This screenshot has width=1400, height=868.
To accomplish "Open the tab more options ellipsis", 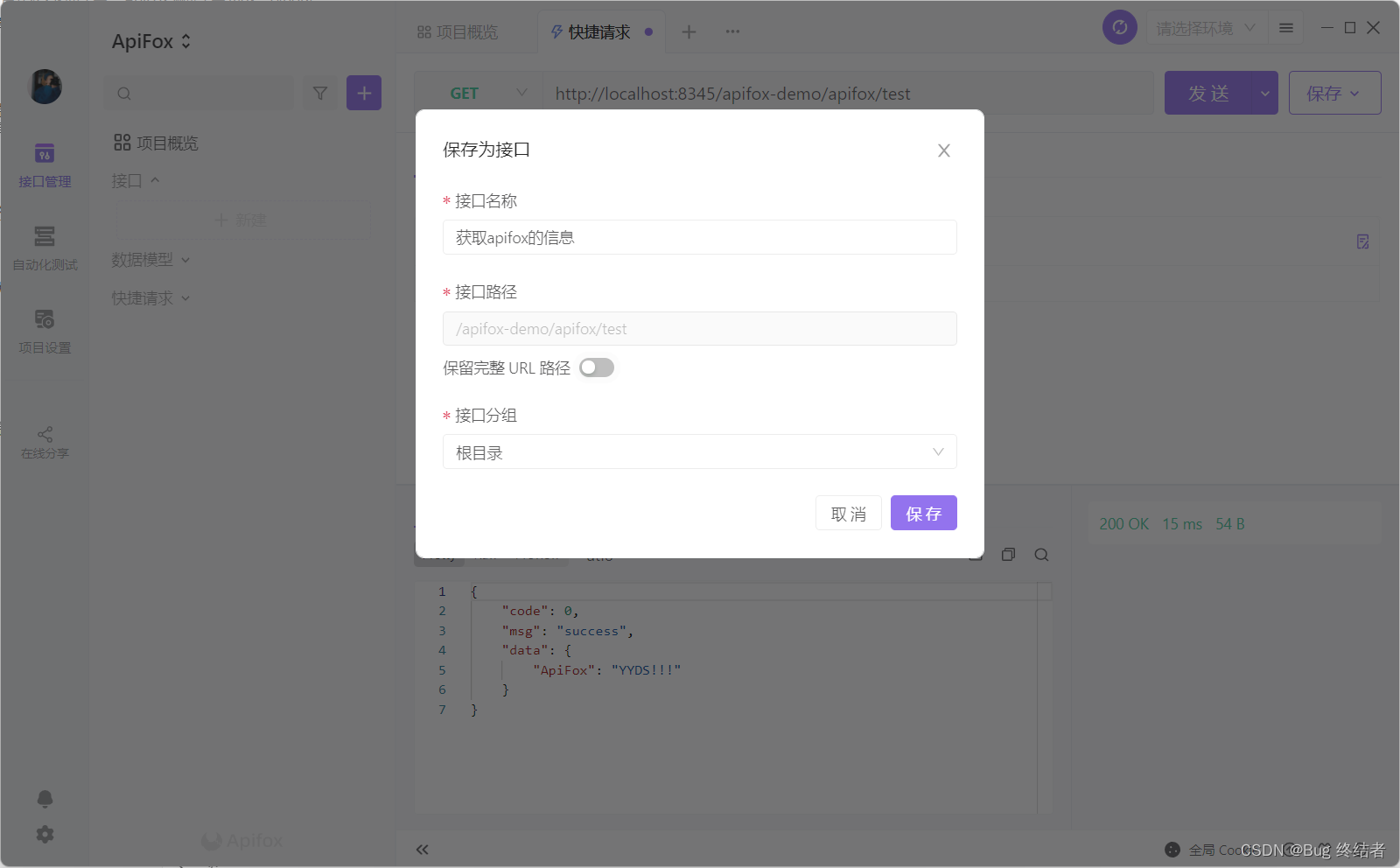I will (x=732, y=32).
